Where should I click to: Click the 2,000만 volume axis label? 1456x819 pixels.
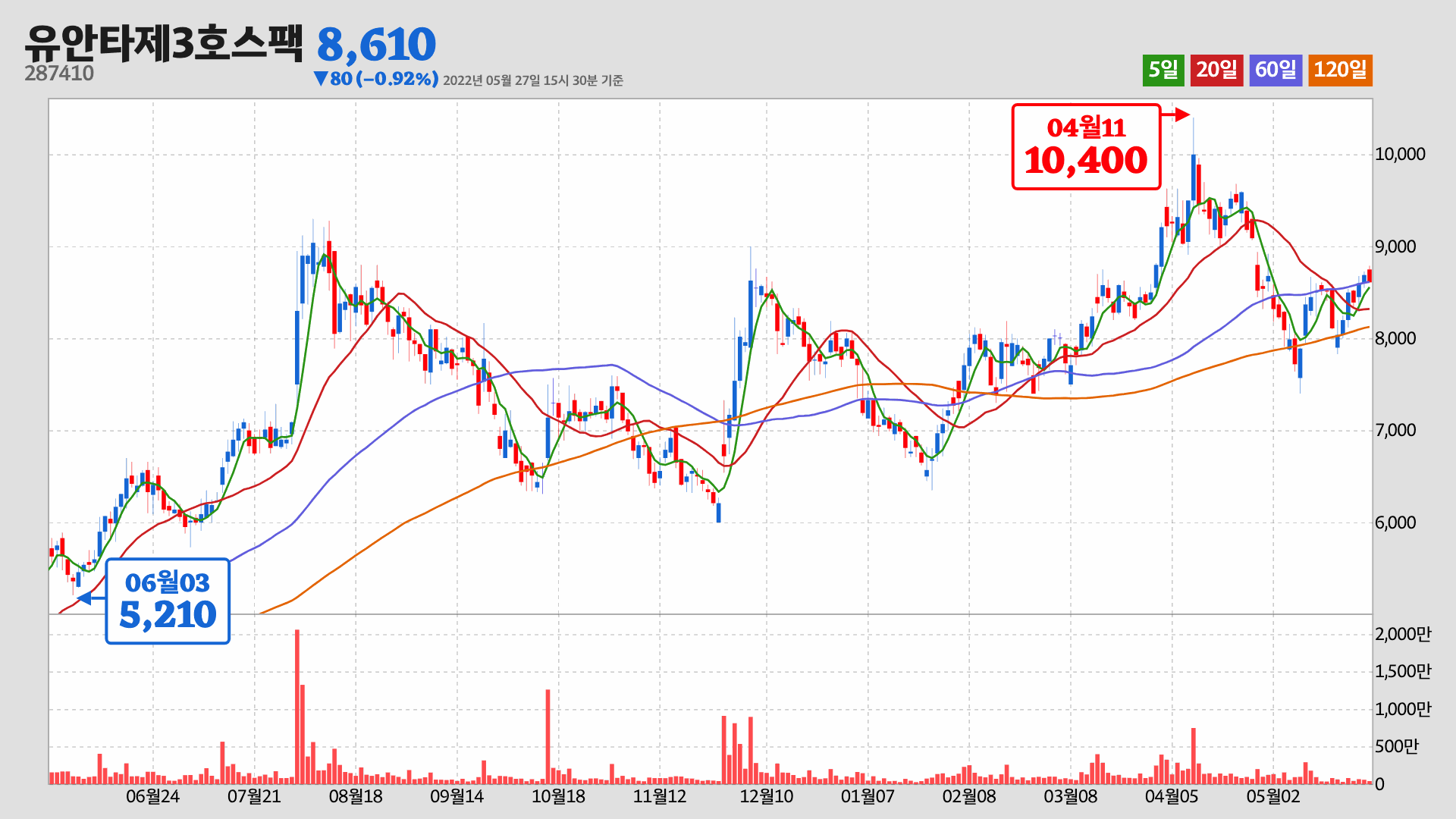(1403, 635)
